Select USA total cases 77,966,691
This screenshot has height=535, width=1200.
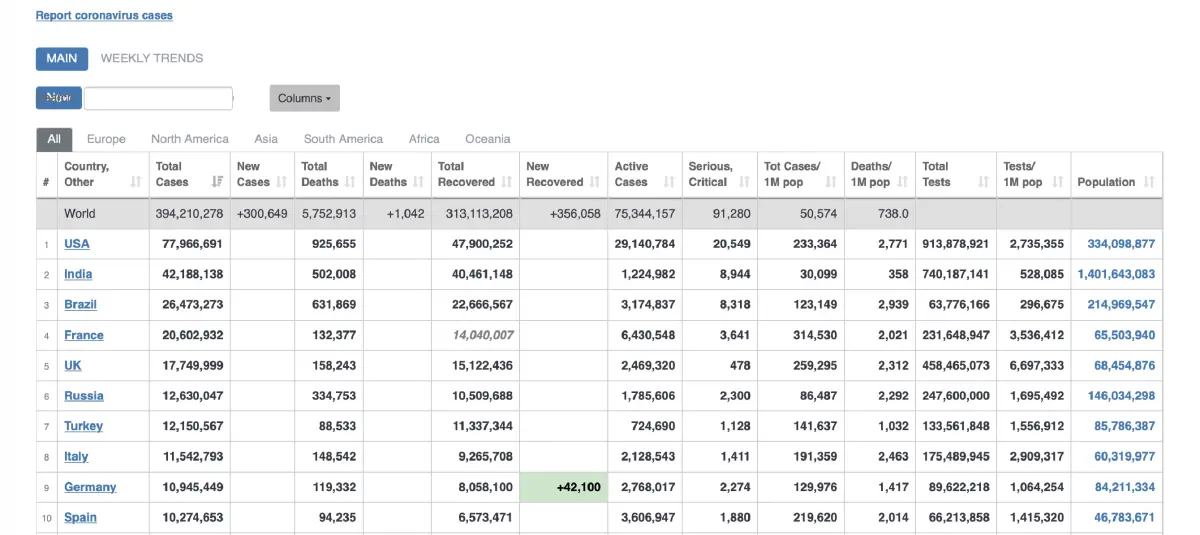coord(192,243)
